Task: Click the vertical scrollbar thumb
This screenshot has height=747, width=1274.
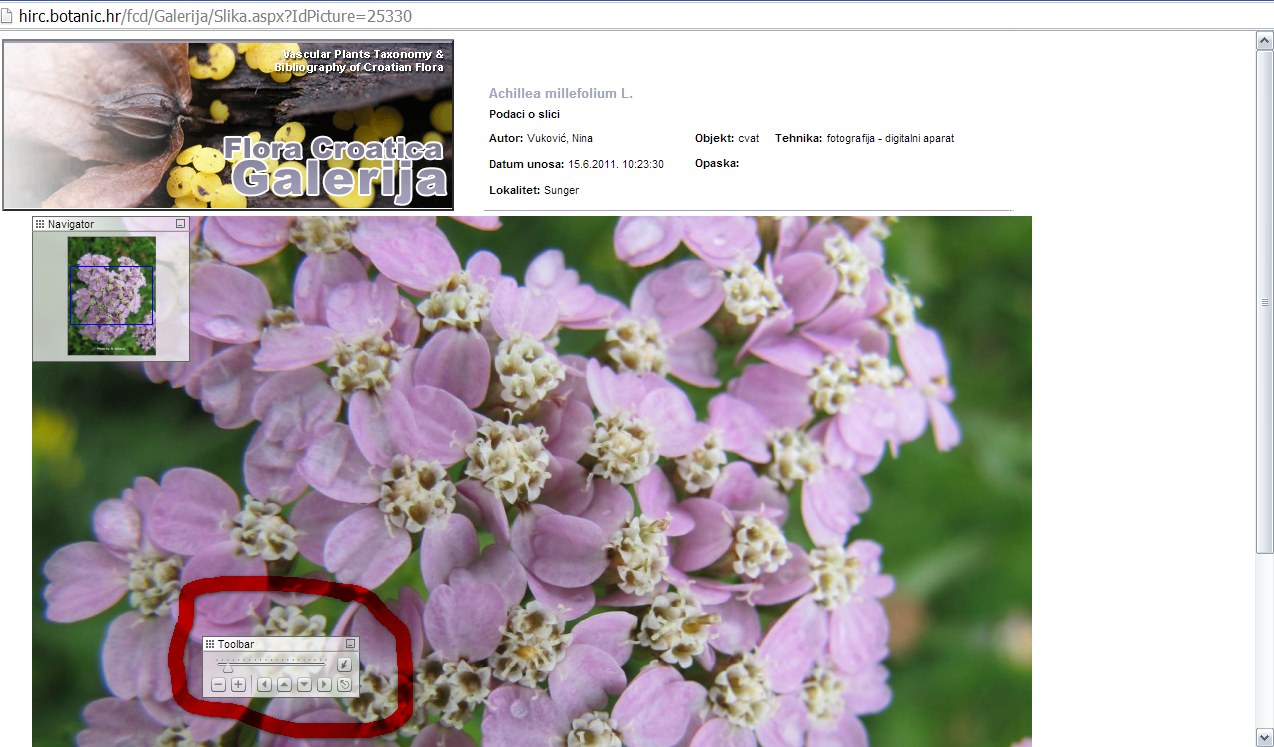Action: click(x=1264, y=300)
